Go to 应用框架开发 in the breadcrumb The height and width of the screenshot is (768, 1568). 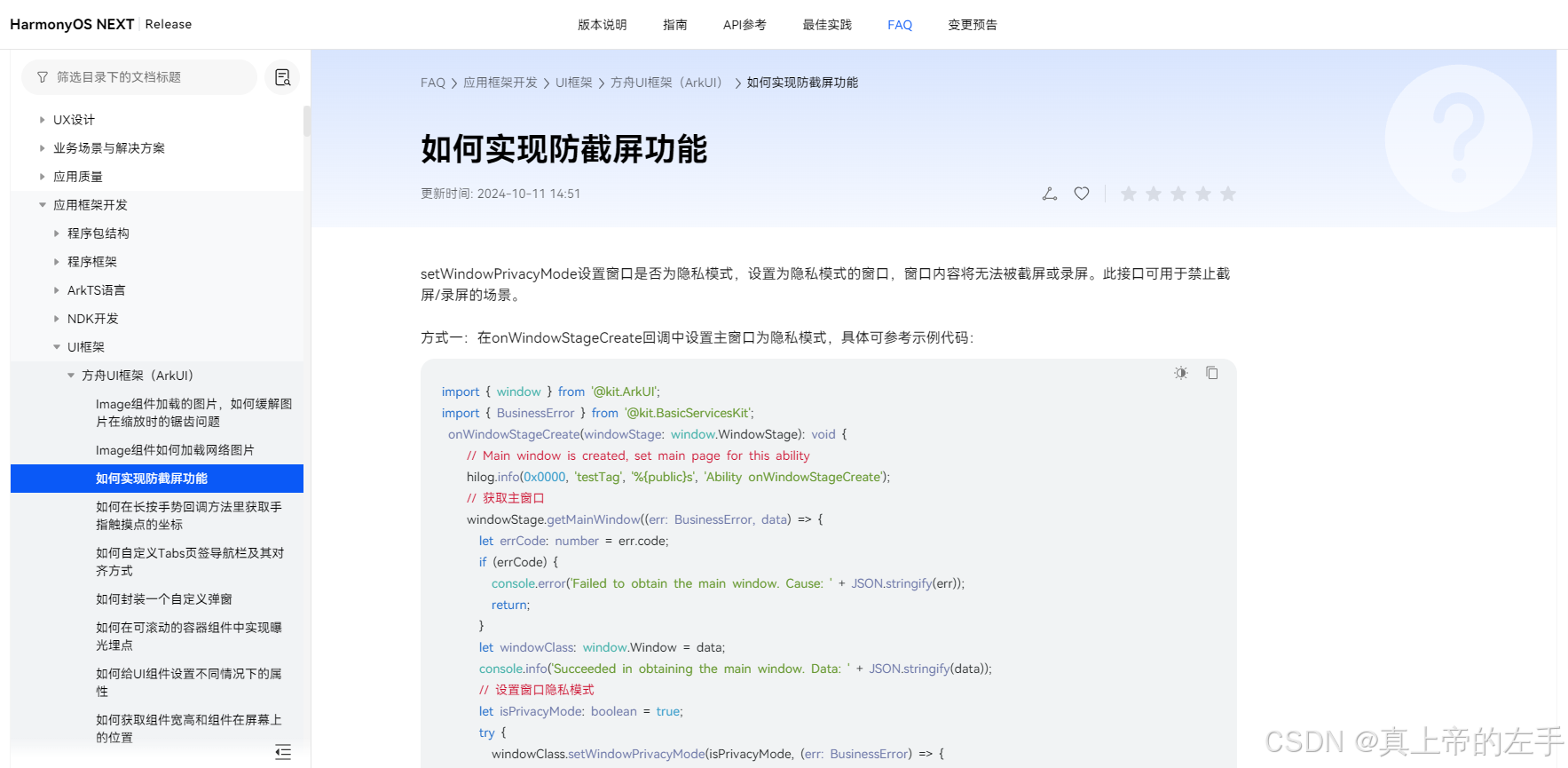point(500,83)
